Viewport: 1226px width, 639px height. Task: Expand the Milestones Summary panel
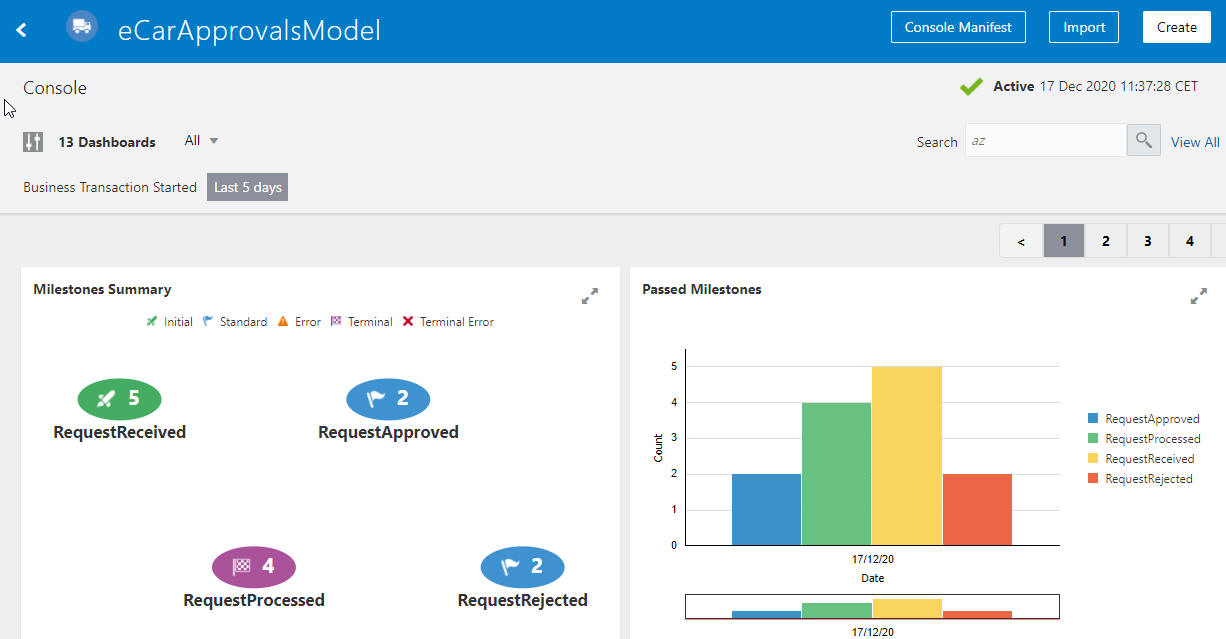pos(590,296)
